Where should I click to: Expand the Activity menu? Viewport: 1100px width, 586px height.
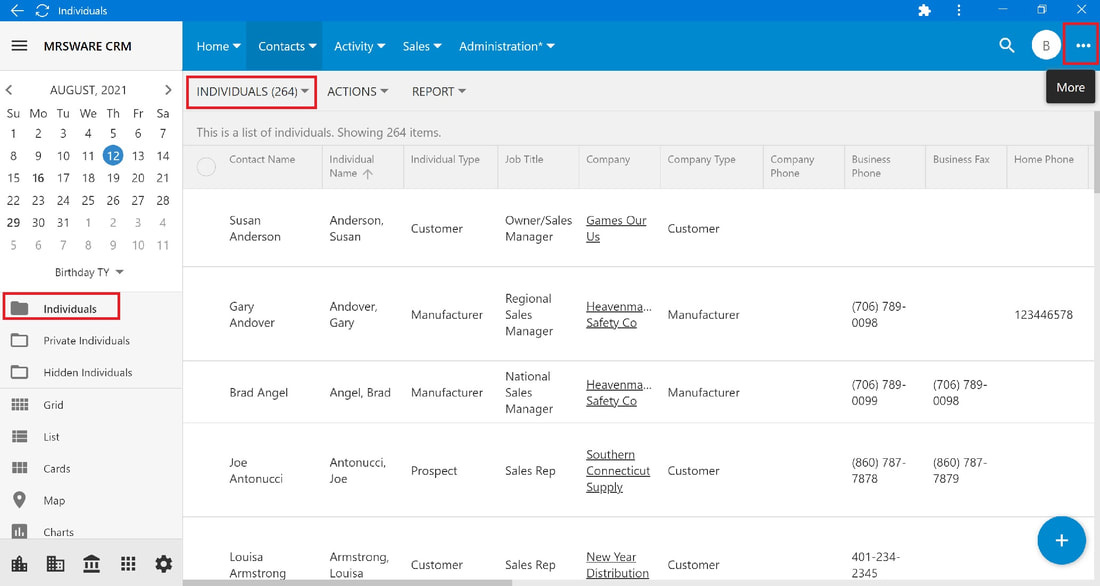359,46
